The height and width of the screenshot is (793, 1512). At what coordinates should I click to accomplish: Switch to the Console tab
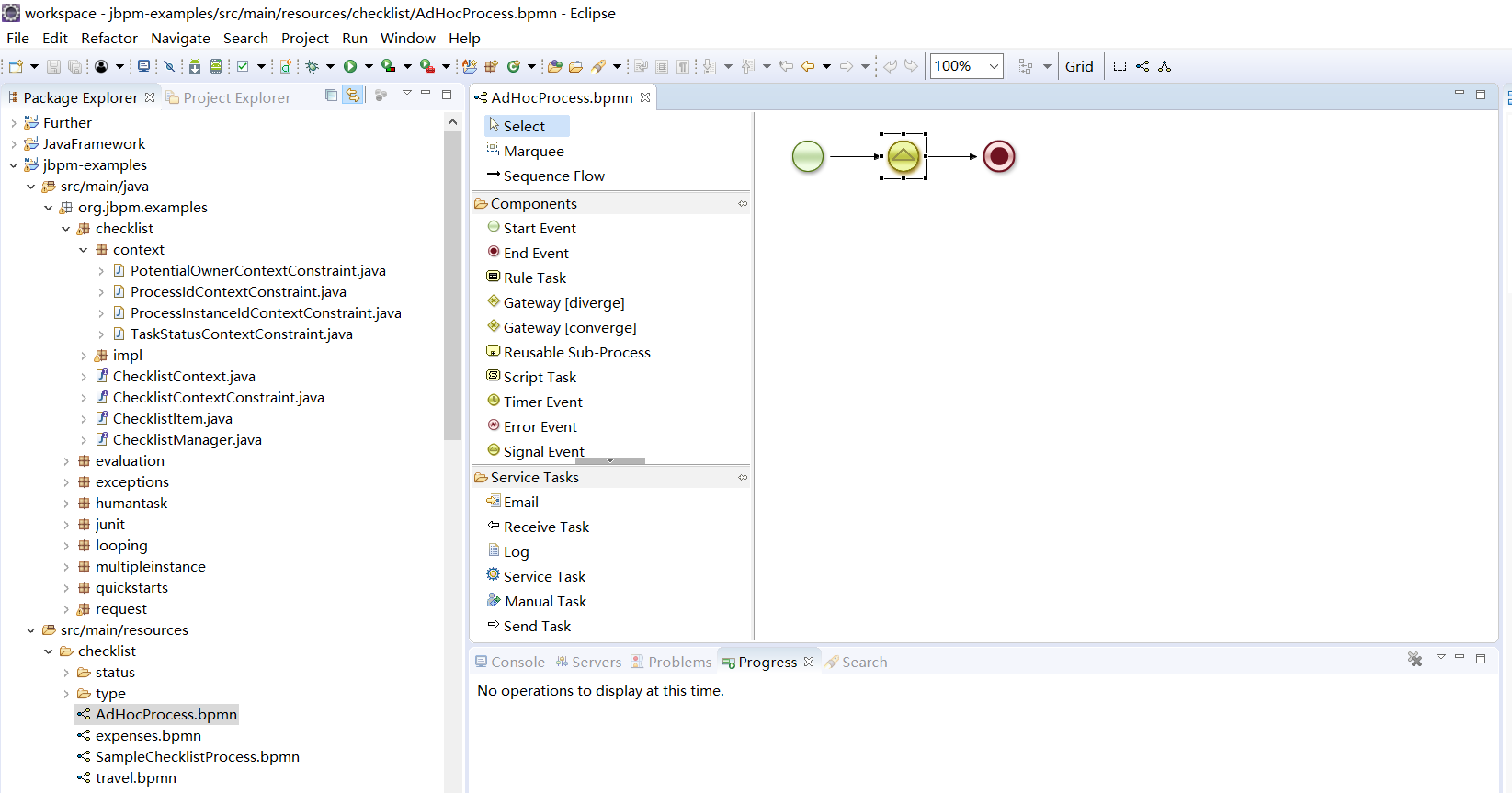point(509,662)
